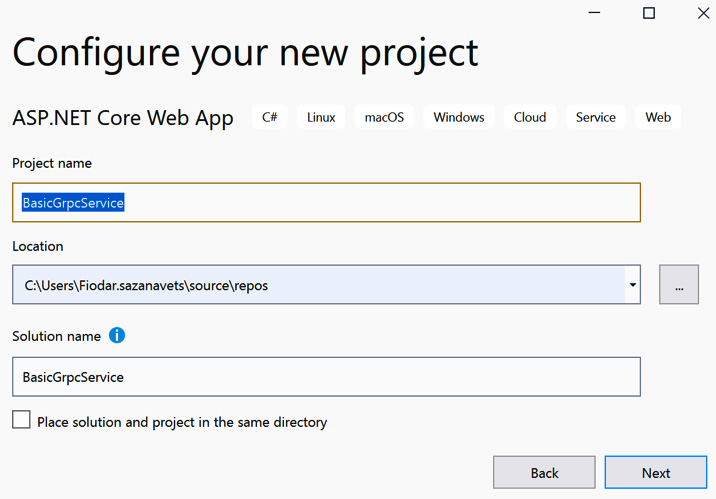
Task: Expand the Location dropdown arrow
Action: (x=632, y=285)
